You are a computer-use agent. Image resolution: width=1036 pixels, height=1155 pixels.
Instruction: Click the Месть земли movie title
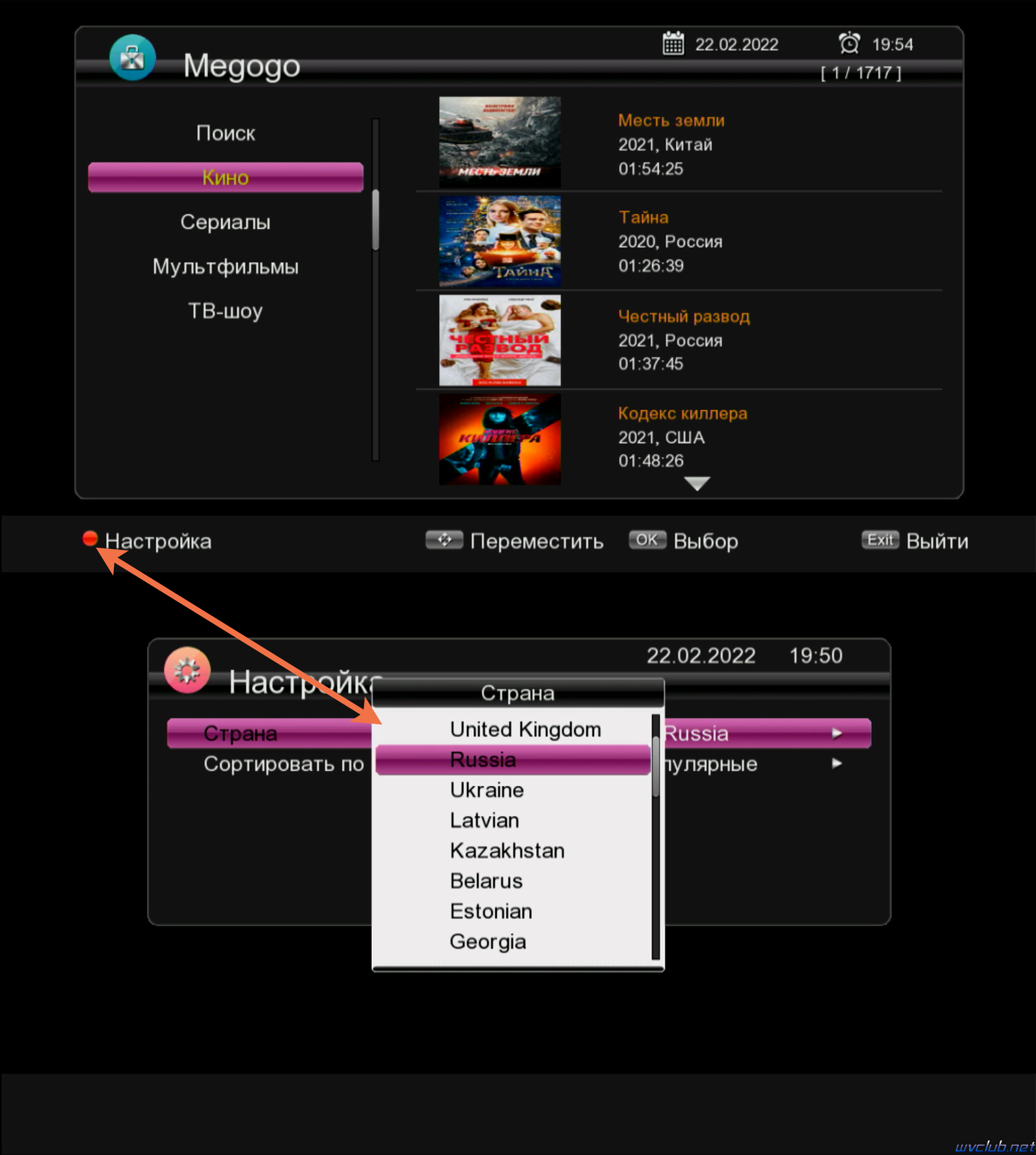point(671,121)
